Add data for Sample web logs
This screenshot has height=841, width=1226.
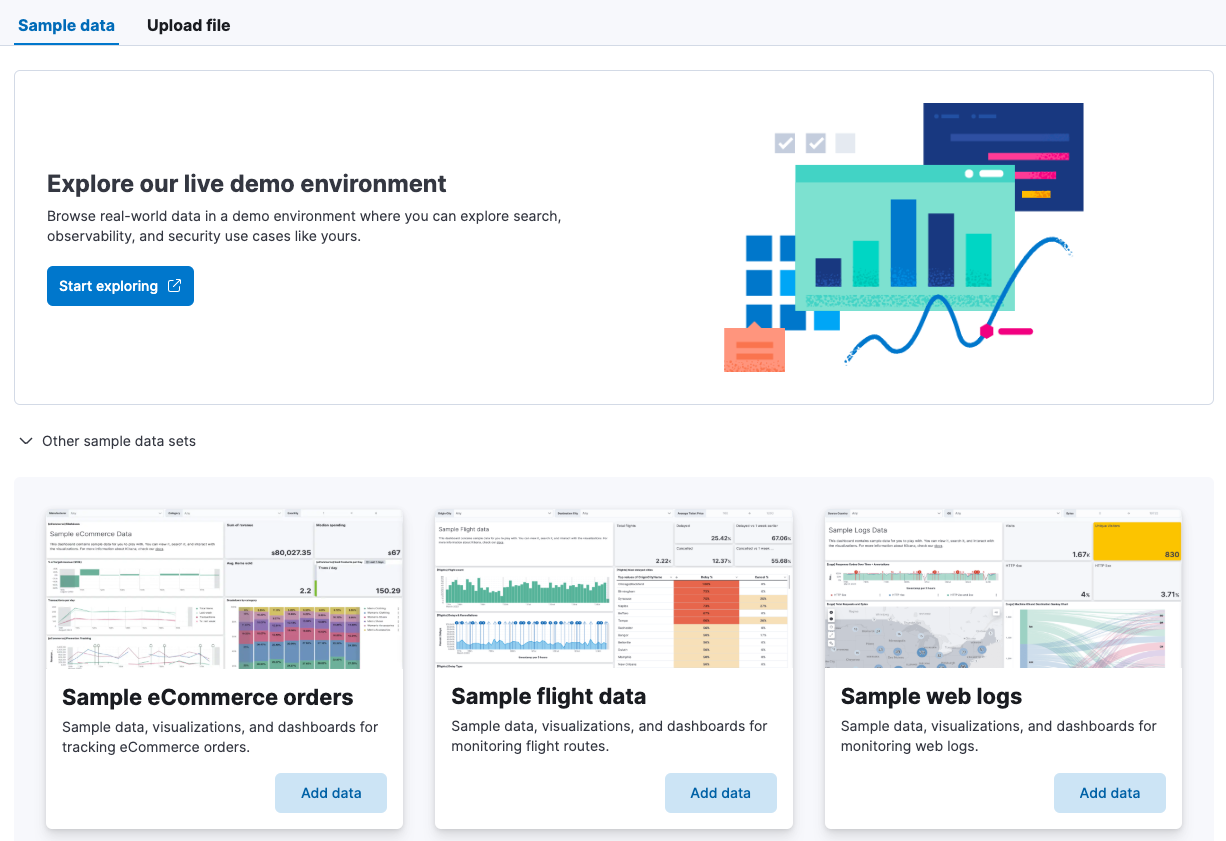pyautogui.click(x=1109, y=792)
